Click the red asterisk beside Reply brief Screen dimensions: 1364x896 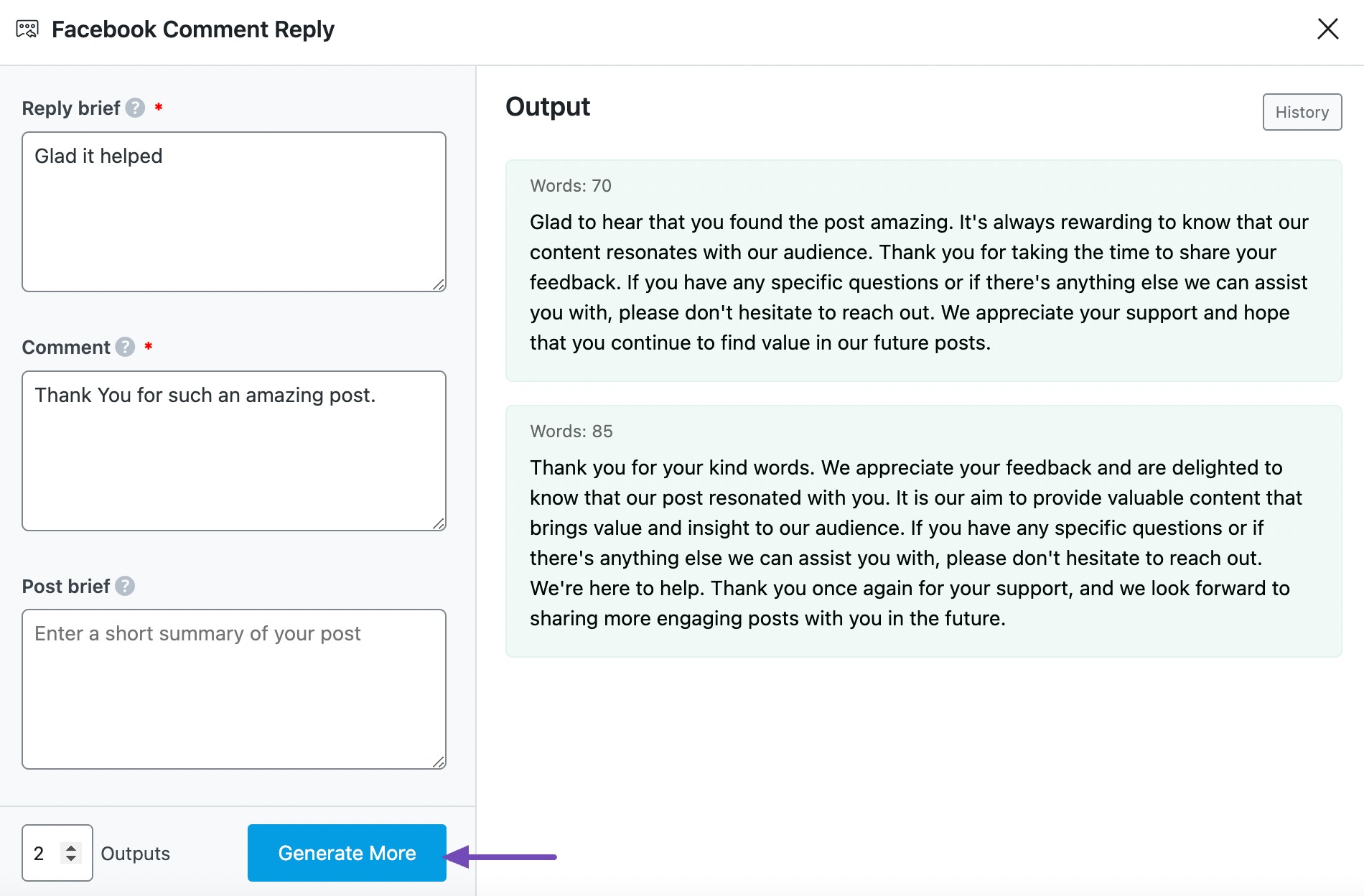coord(158,106)
